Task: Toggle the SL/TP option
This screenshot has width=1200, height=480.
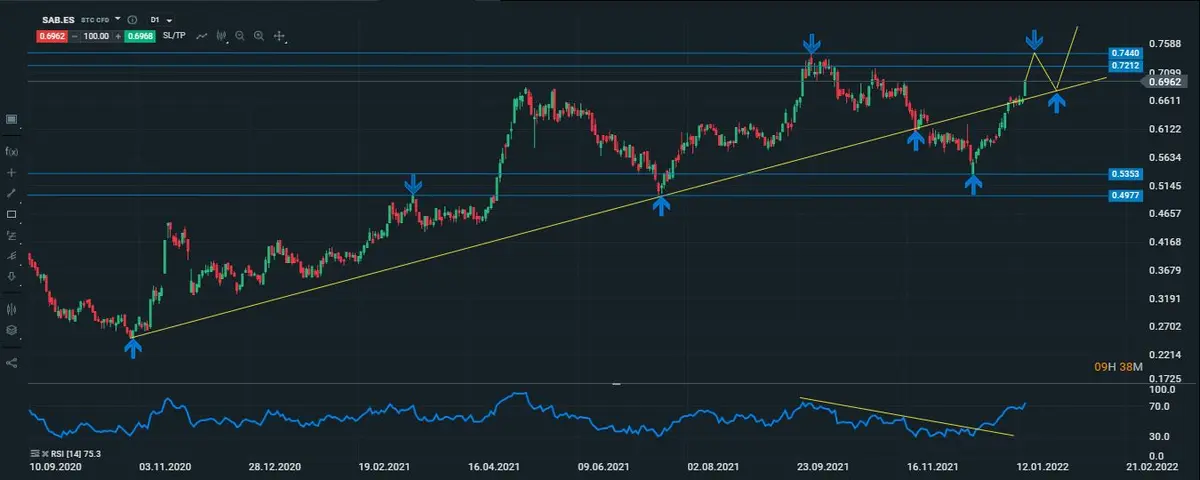Action: tap(173, 36)
